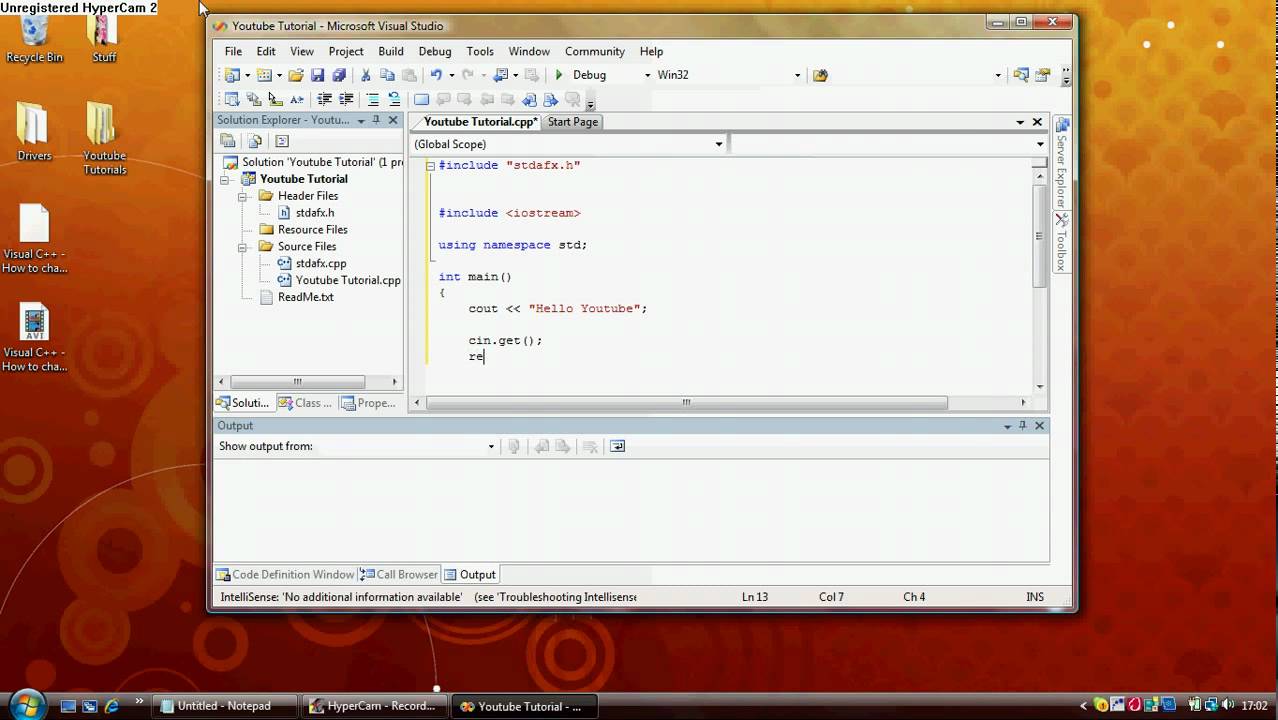This screenshot has height=720, width=1278.
Task: Click the Undo arrow icon
Action: pos(436,75)
